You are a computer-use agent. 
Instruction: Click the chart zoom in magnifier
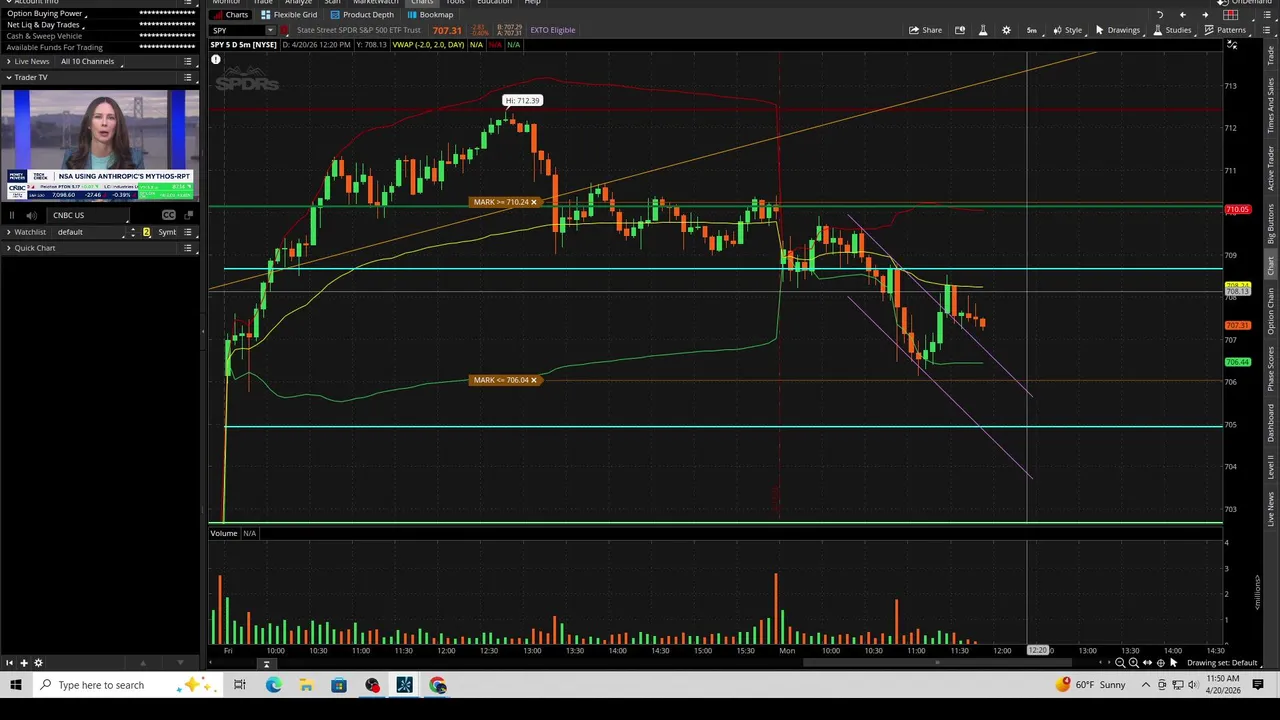pyautogui.click(x=1134, y=663)
